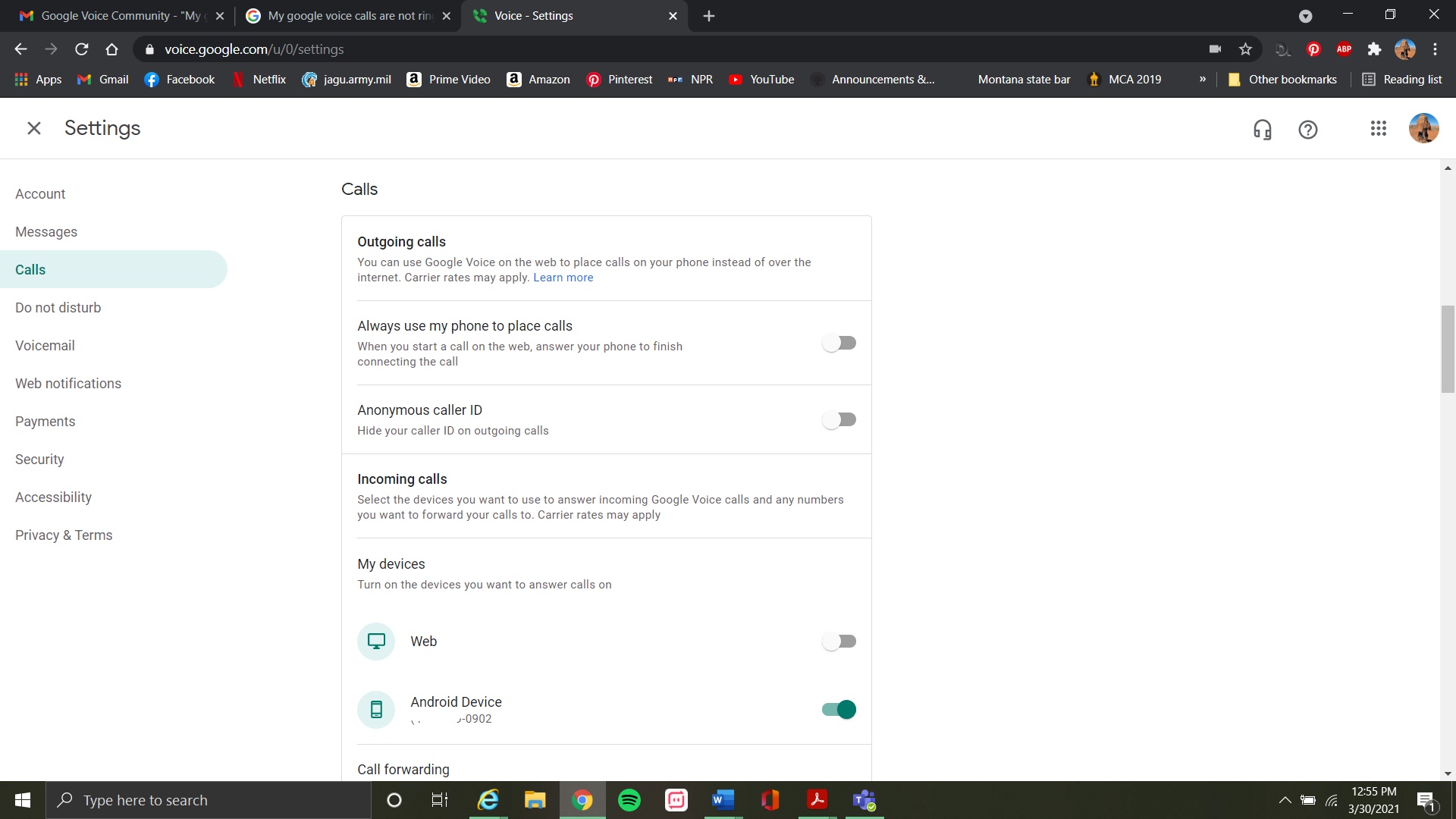
Task: Click the address bar URL
Action: (x=254, y=49)
